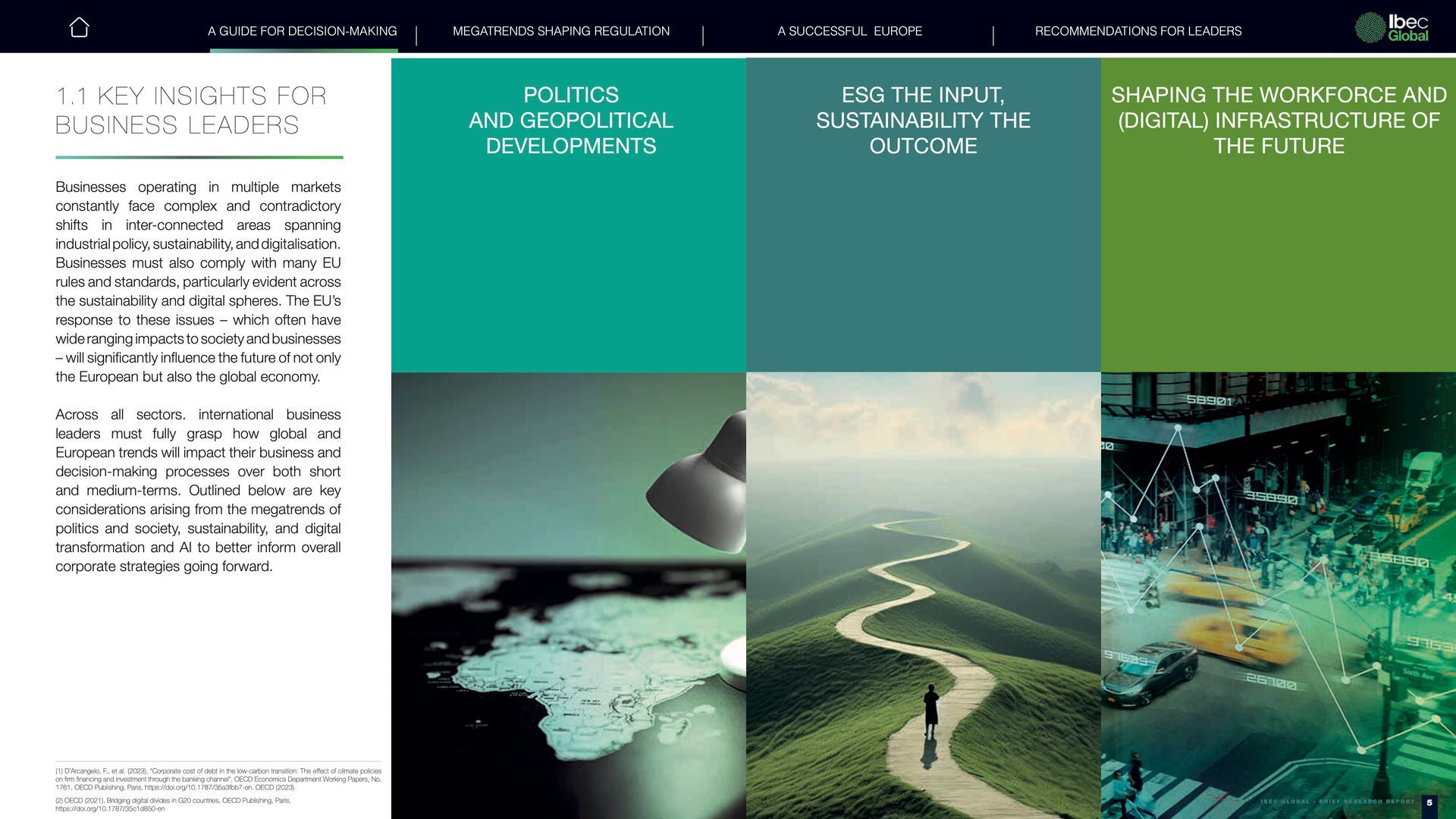
Task: Select Recommendations for Leaders tab
Action: (1137, 31)
